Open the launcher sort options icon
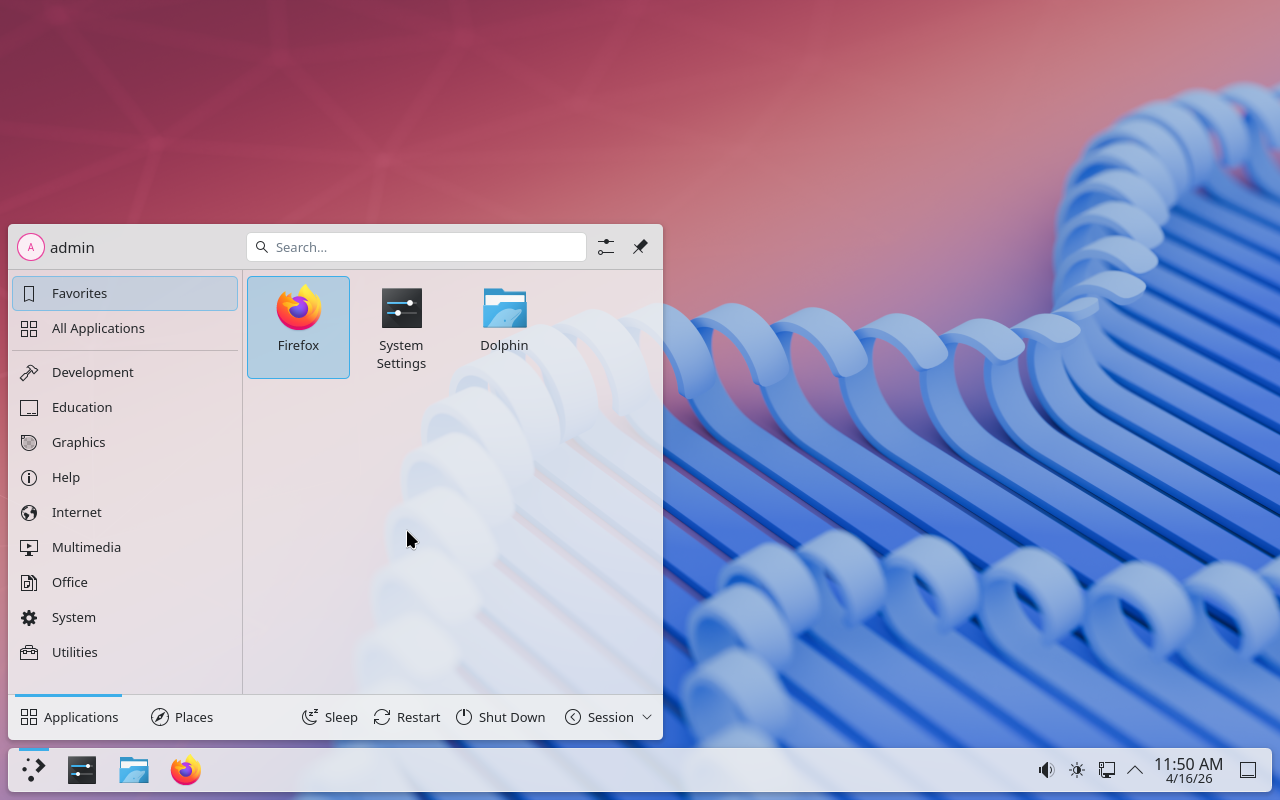The width and height of the screenshot is (1280, 800). click(605, 247)
